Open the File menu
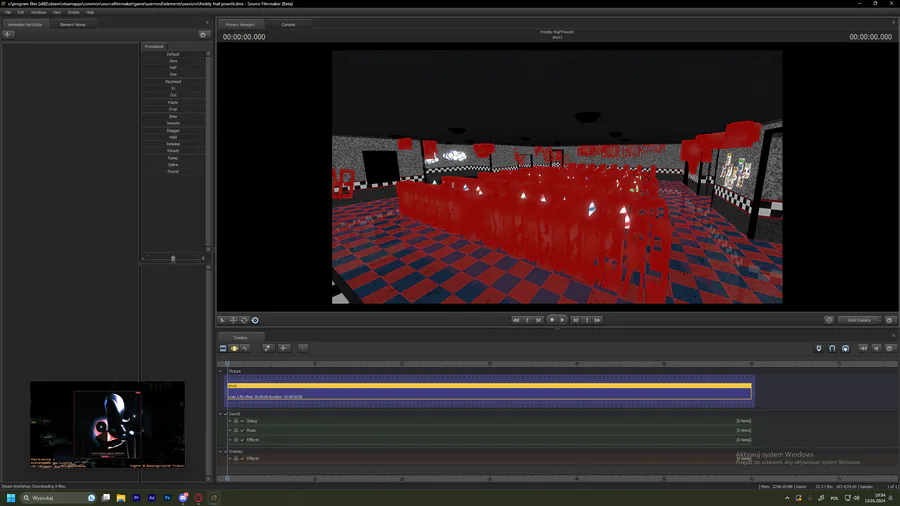The width and height of the screenshot is (900, 506). [7, 12]
